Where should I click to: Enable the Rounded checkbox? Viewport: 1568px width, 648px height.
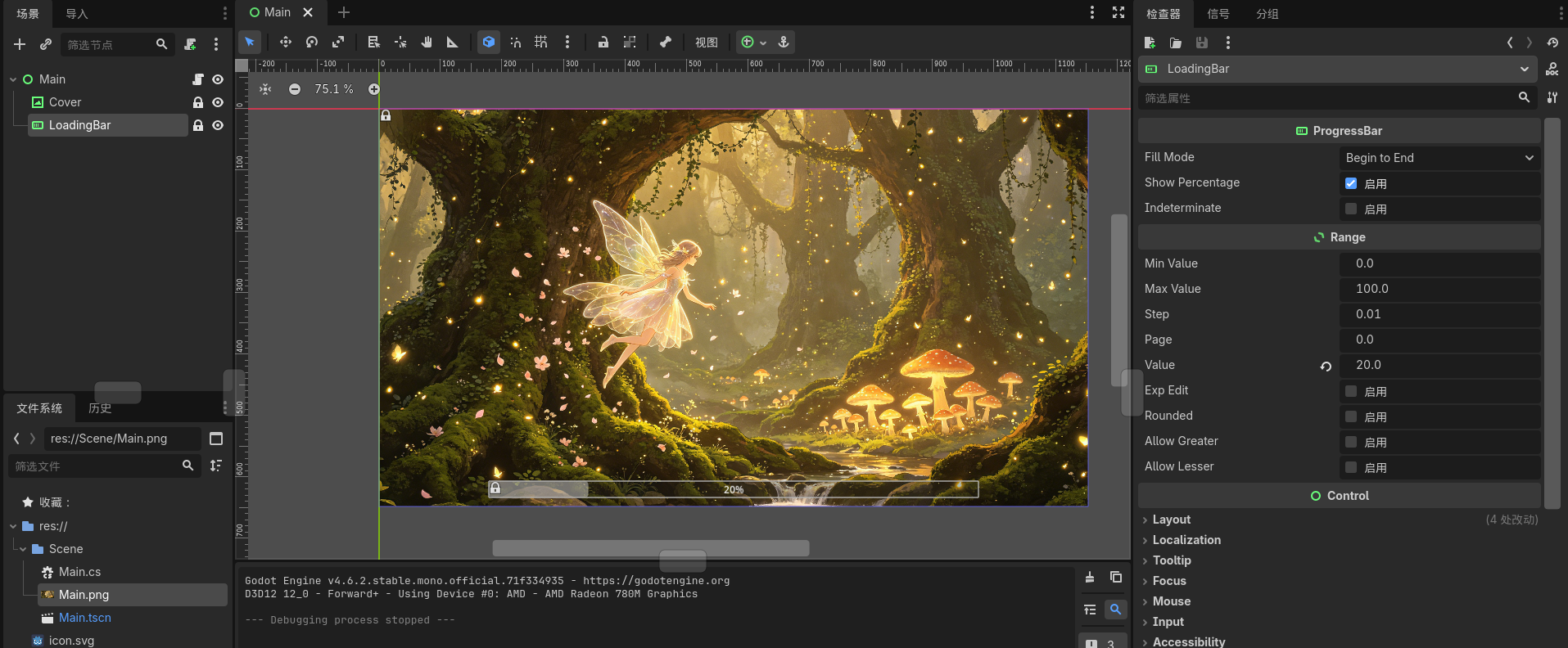1351,416
